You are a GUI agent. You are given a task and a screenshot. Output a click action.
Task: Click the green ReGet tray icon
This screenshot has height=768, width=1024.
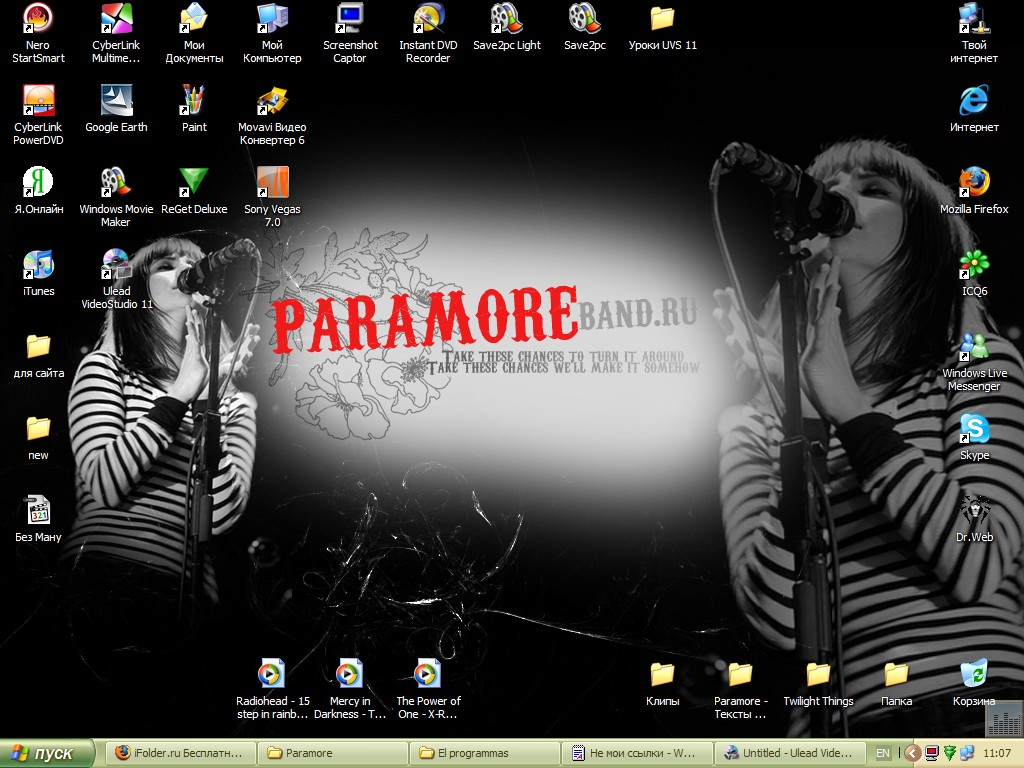950,753
